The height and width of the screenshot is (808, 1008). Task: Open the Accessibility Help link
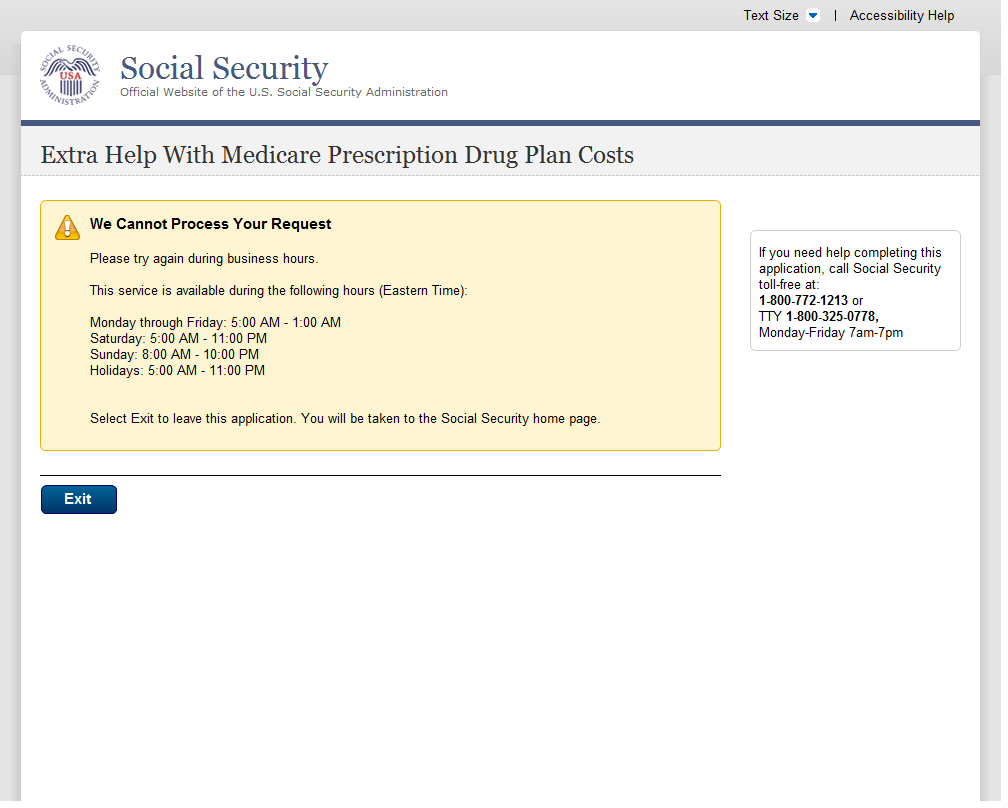(901, 16)
